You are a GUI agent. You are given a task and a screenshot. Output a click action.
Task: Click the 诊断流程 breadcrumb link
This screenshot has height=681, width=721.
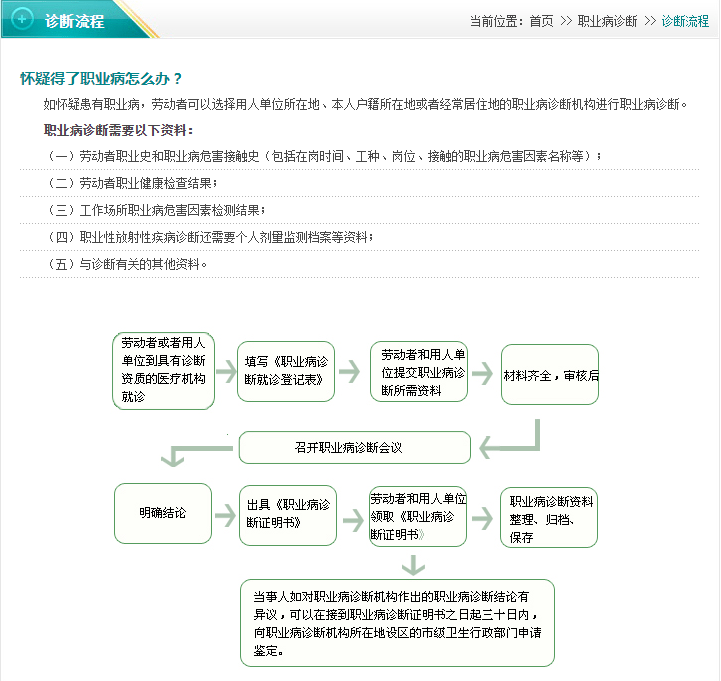685,21
